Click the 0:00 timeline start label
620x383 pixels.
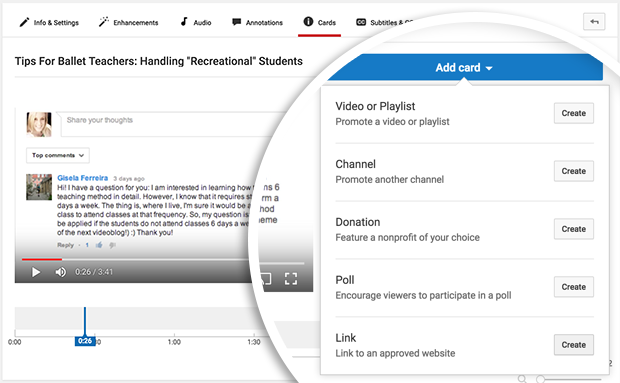point(15,342)
